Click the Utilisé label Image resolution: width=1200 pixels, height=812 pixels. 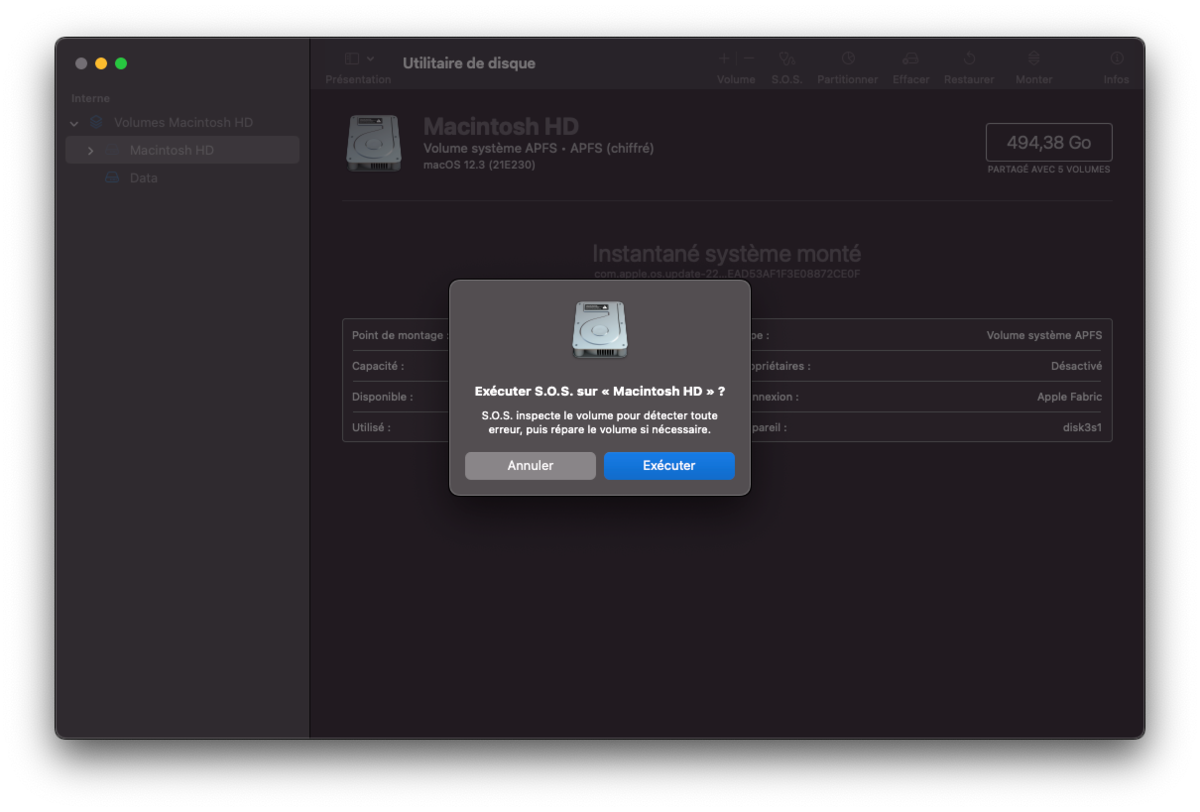click(371, 428)
